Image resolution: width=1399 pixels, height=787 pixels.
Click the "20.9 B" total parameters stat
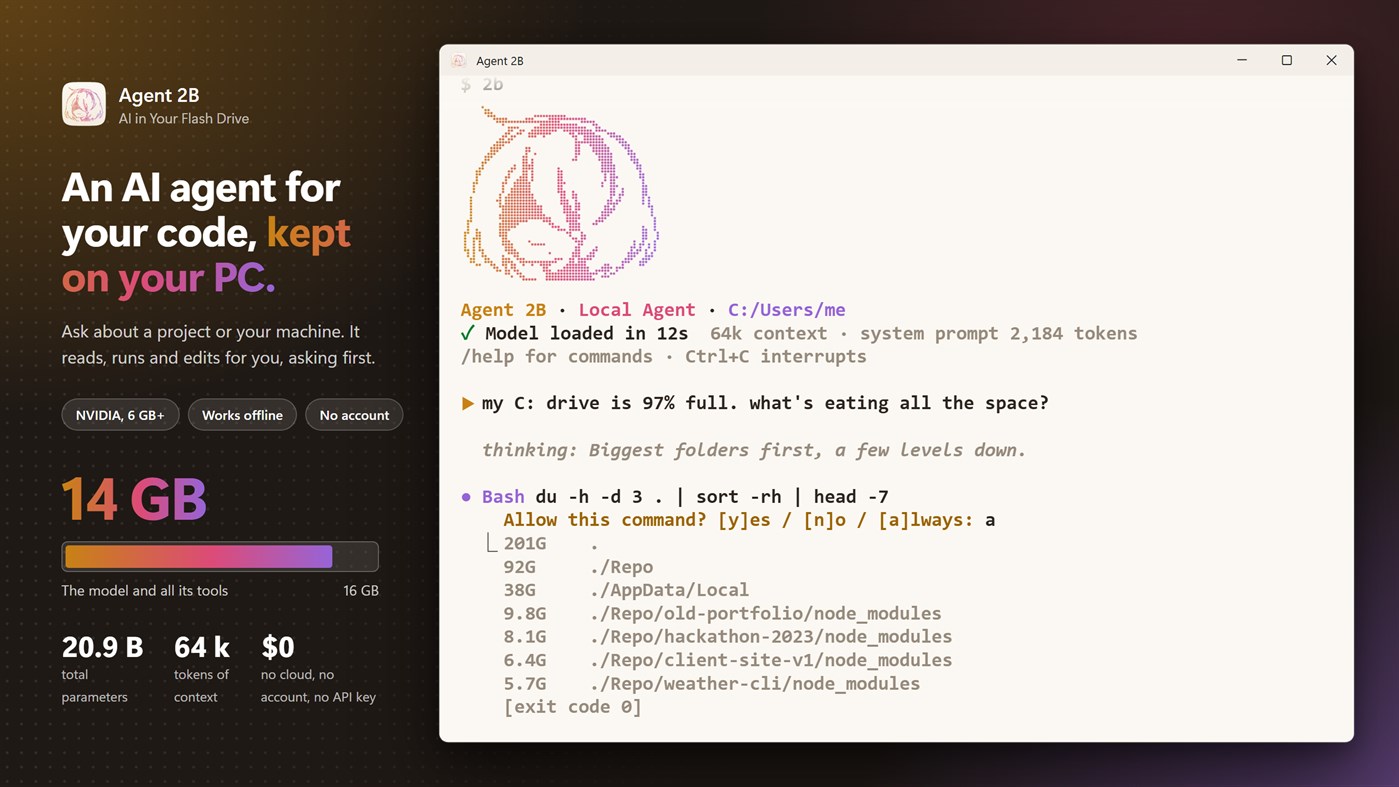pos(102,647)
